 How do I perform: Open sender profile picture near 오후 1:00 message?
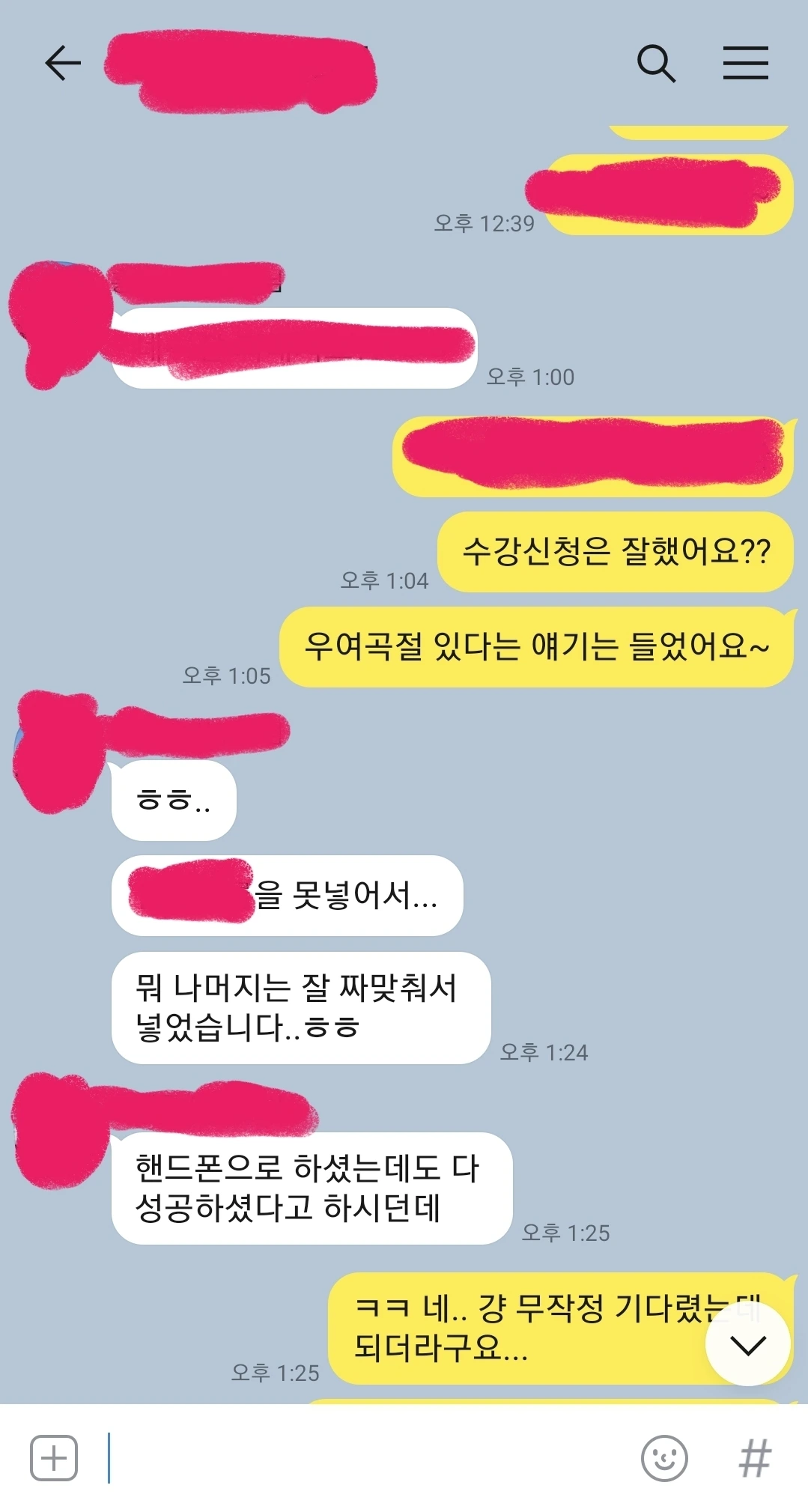[x=58, y=322]
